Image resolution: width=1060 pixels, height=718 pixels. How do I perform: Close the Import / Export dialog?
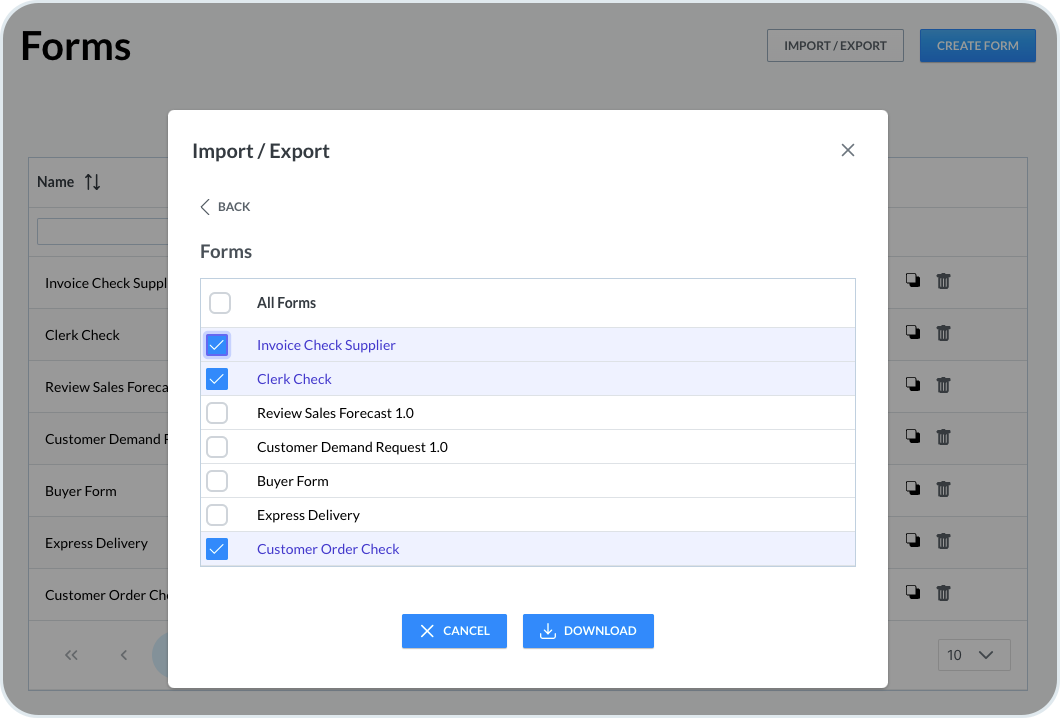coord(848,150)
